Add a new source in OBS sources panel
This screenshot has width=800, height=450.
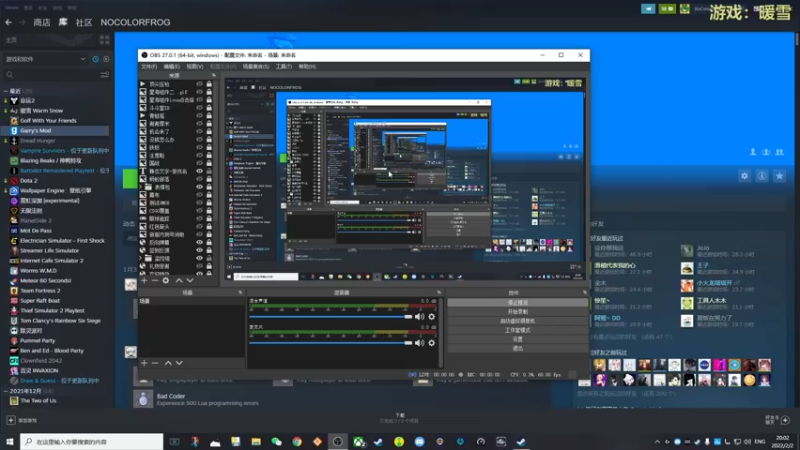coord(144,281)
